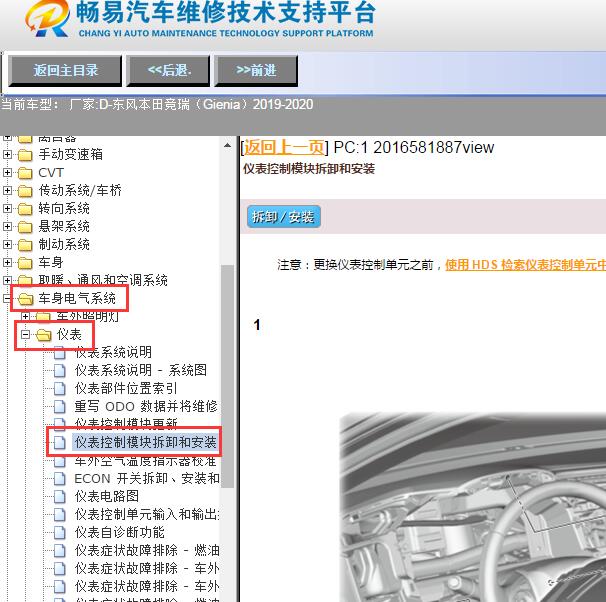Select the 仪表 tree folder label

(69, 335)
